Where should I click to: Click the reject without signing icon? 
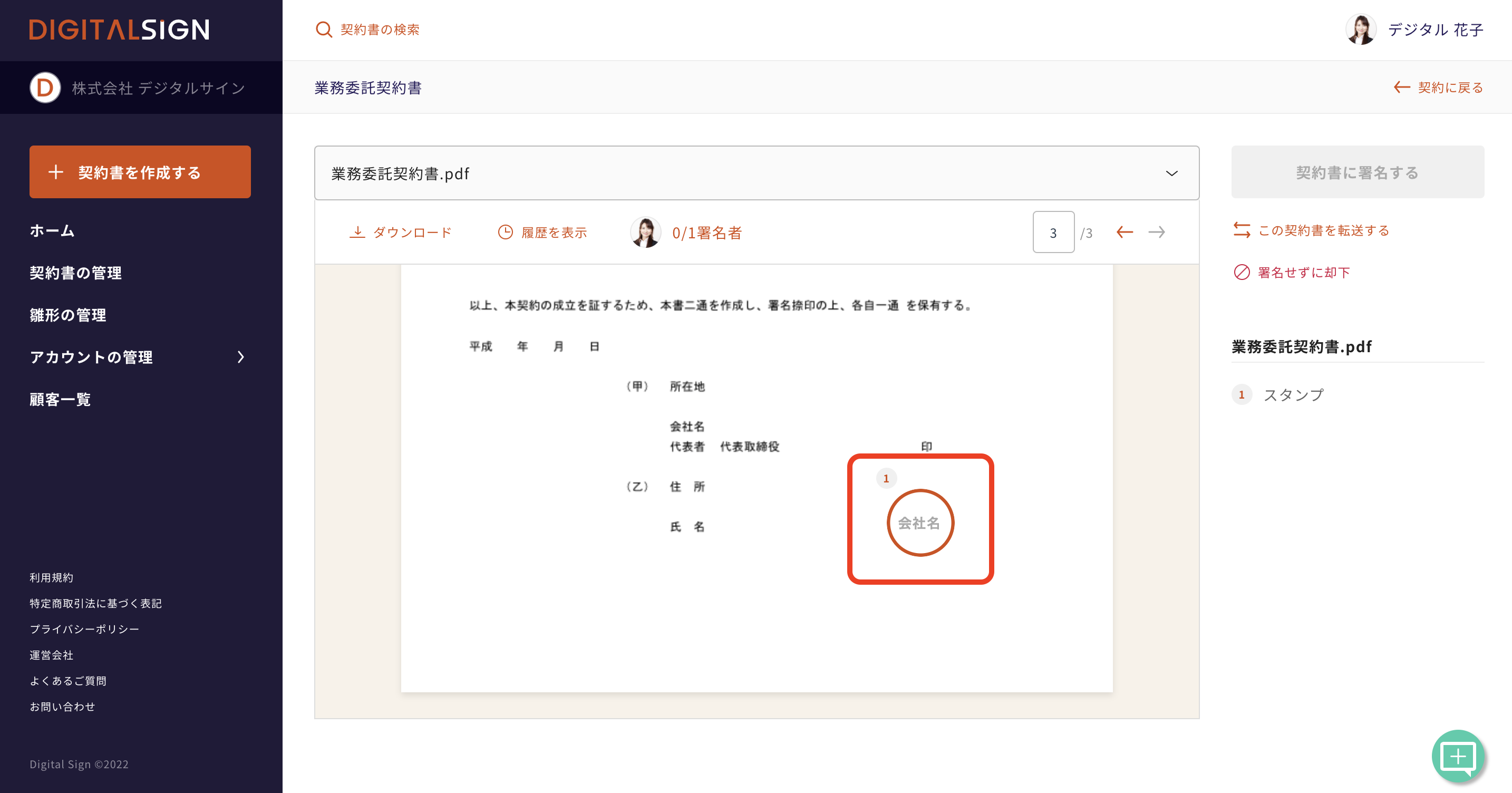[x=1242, y=273]
